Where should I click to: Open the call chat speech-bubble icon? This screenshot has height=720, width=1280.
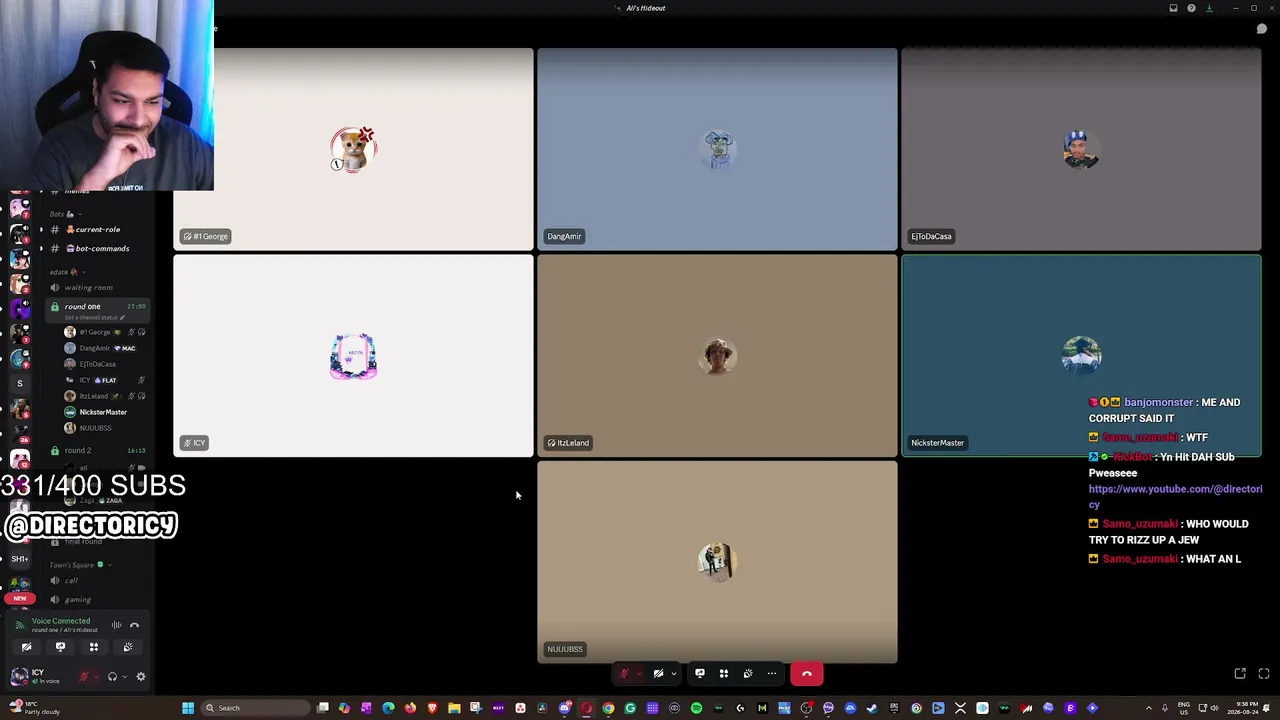click(1262, 29)
